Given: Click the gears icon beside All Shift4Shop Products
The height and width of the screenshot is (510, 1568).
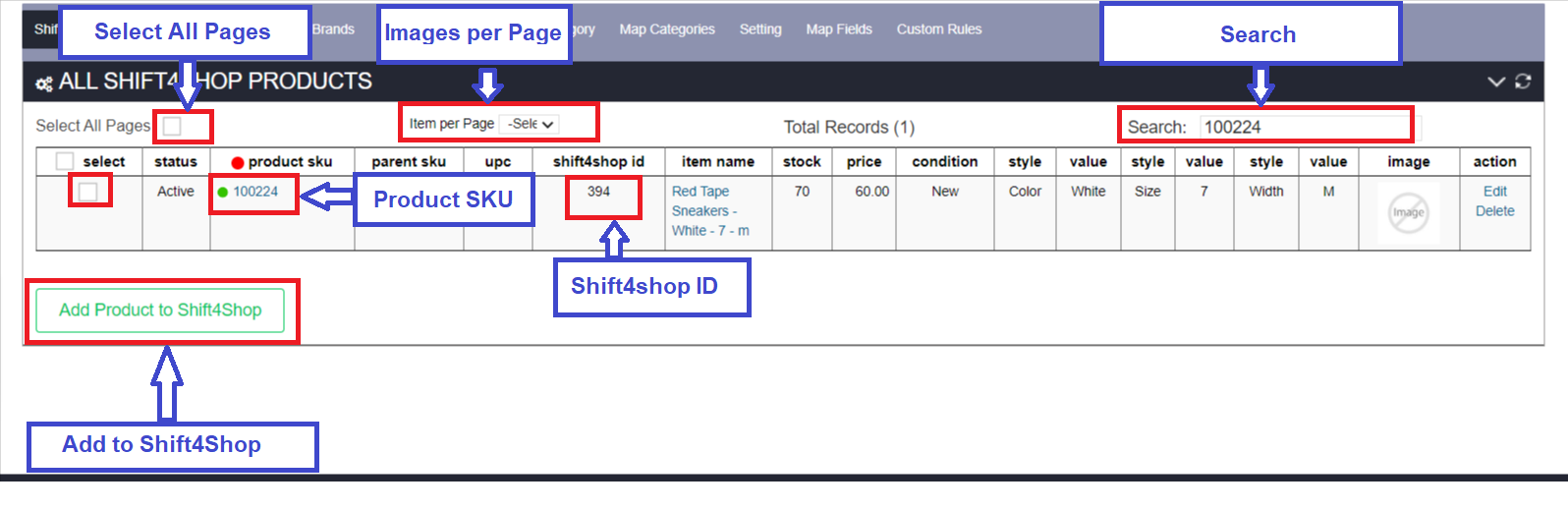Looking at the screenshot, I should tap(44, 84).
